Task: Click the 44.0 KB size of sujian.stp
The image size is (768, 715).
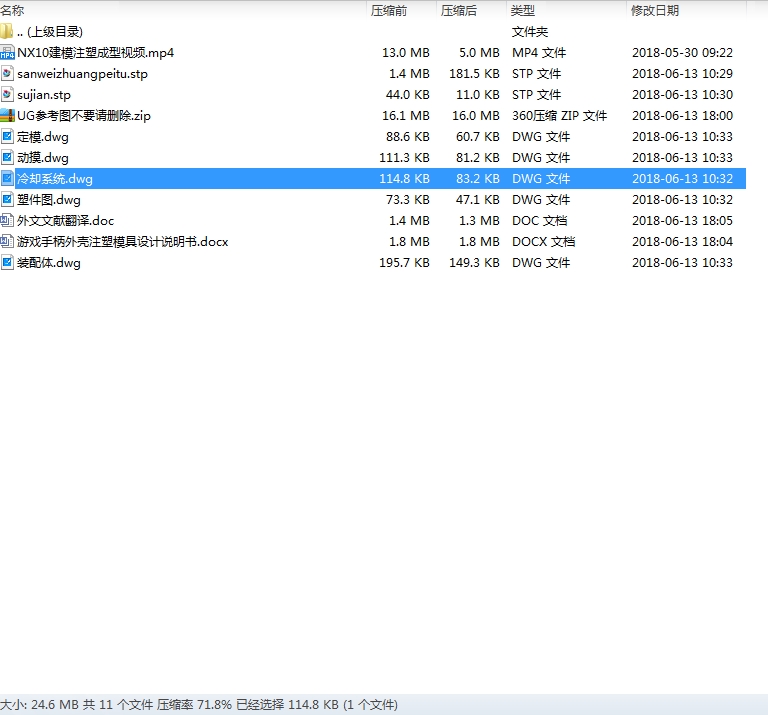Action: click(408, 95)
